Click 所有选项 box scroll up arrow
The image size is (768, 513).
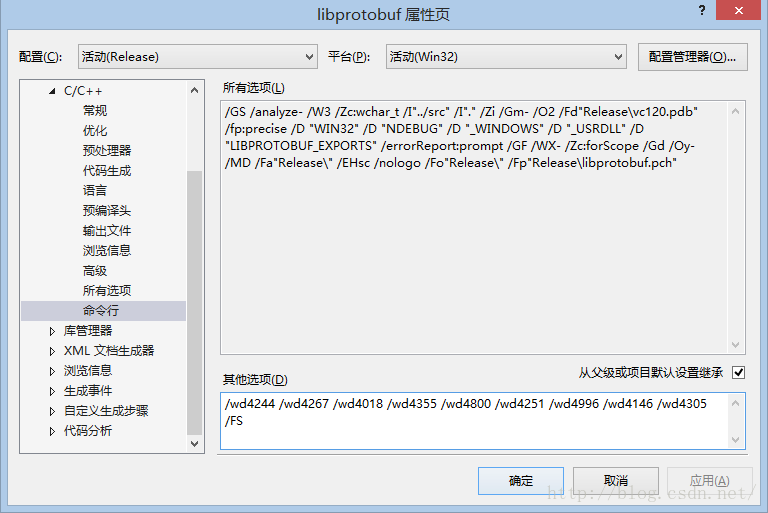pyautogui.click(x=735, y=111)
